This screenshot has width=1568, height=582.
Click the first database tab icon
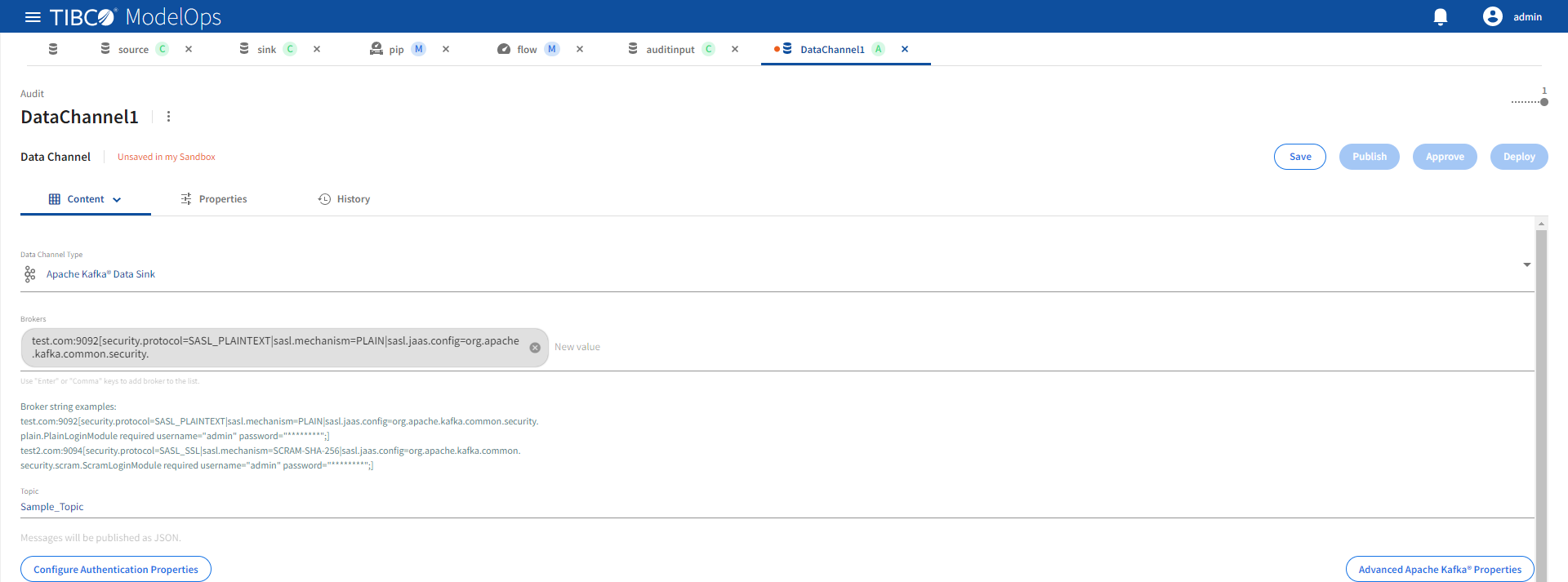(x=53, y=49)
